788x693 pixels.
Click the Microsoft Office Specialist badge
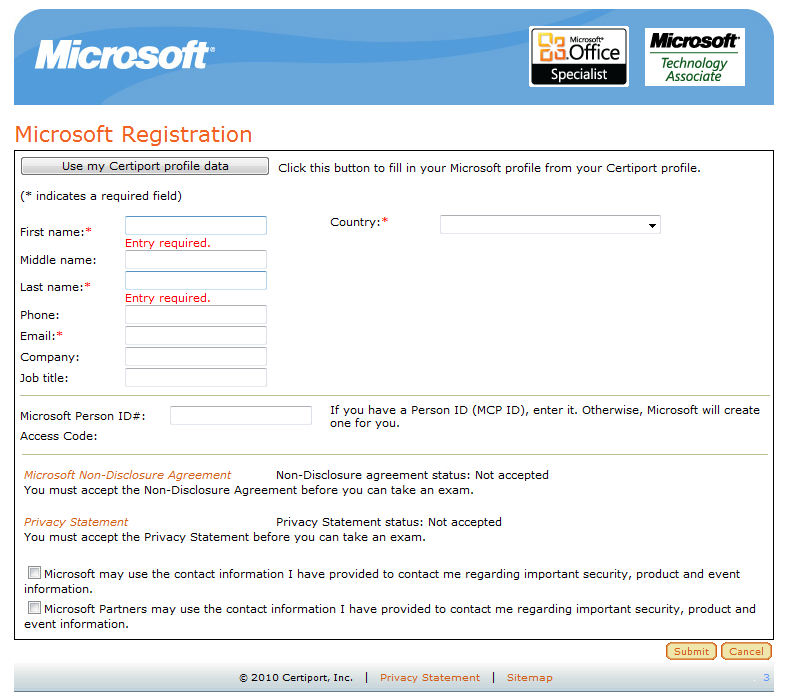pos(578,57)
